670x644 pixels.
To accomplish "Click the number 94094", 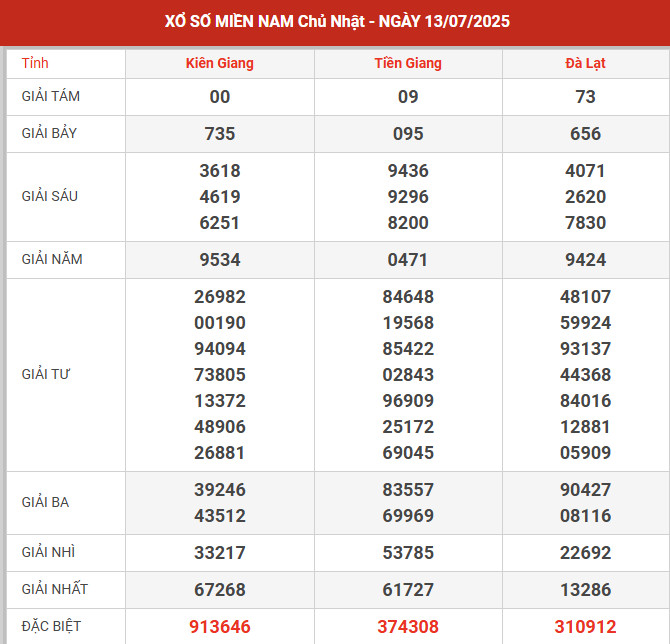I will [220, 349].
